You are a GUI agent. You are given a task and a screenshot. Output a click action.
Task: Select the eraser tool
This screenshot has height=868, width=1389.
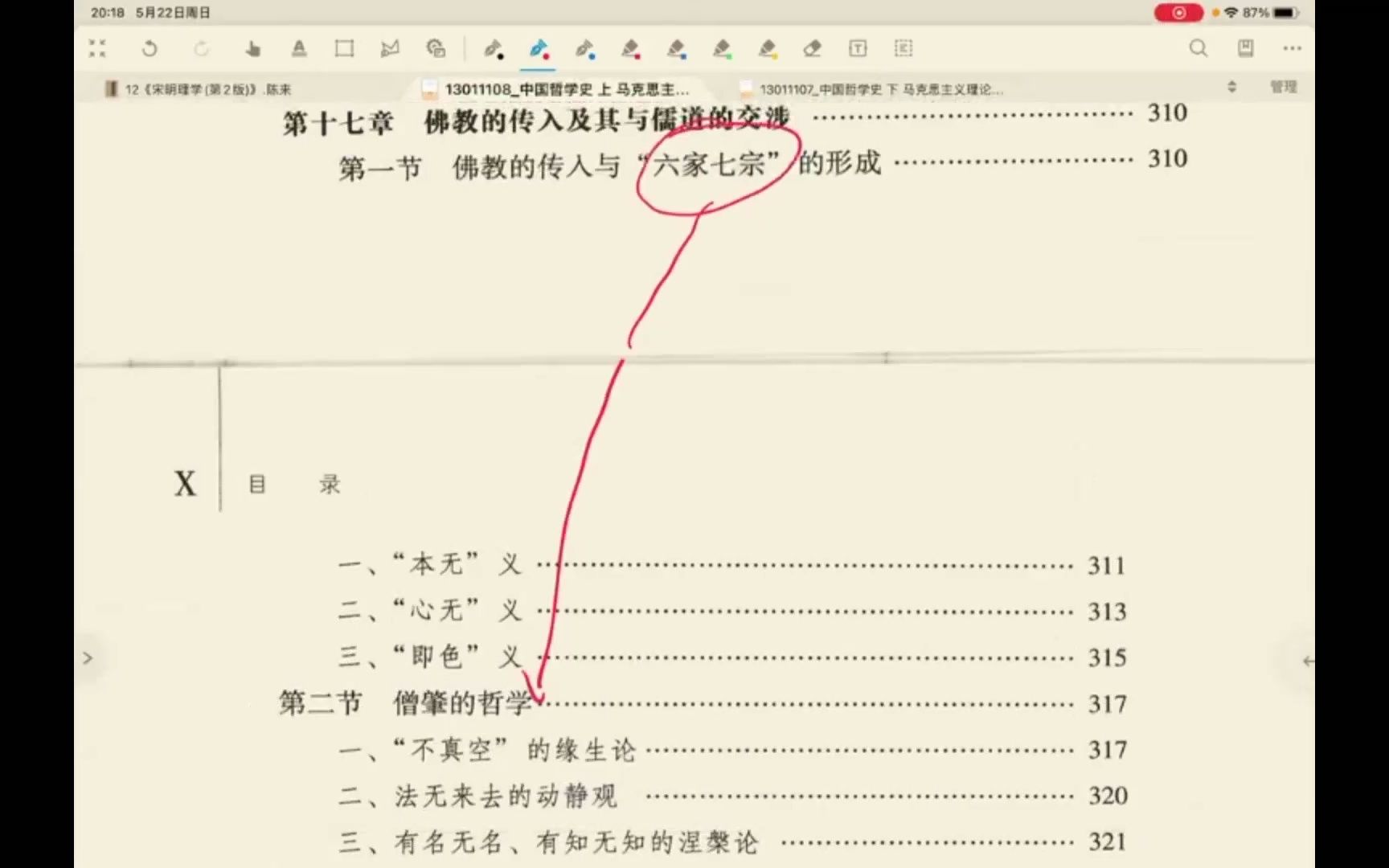(x=813, y=49)
